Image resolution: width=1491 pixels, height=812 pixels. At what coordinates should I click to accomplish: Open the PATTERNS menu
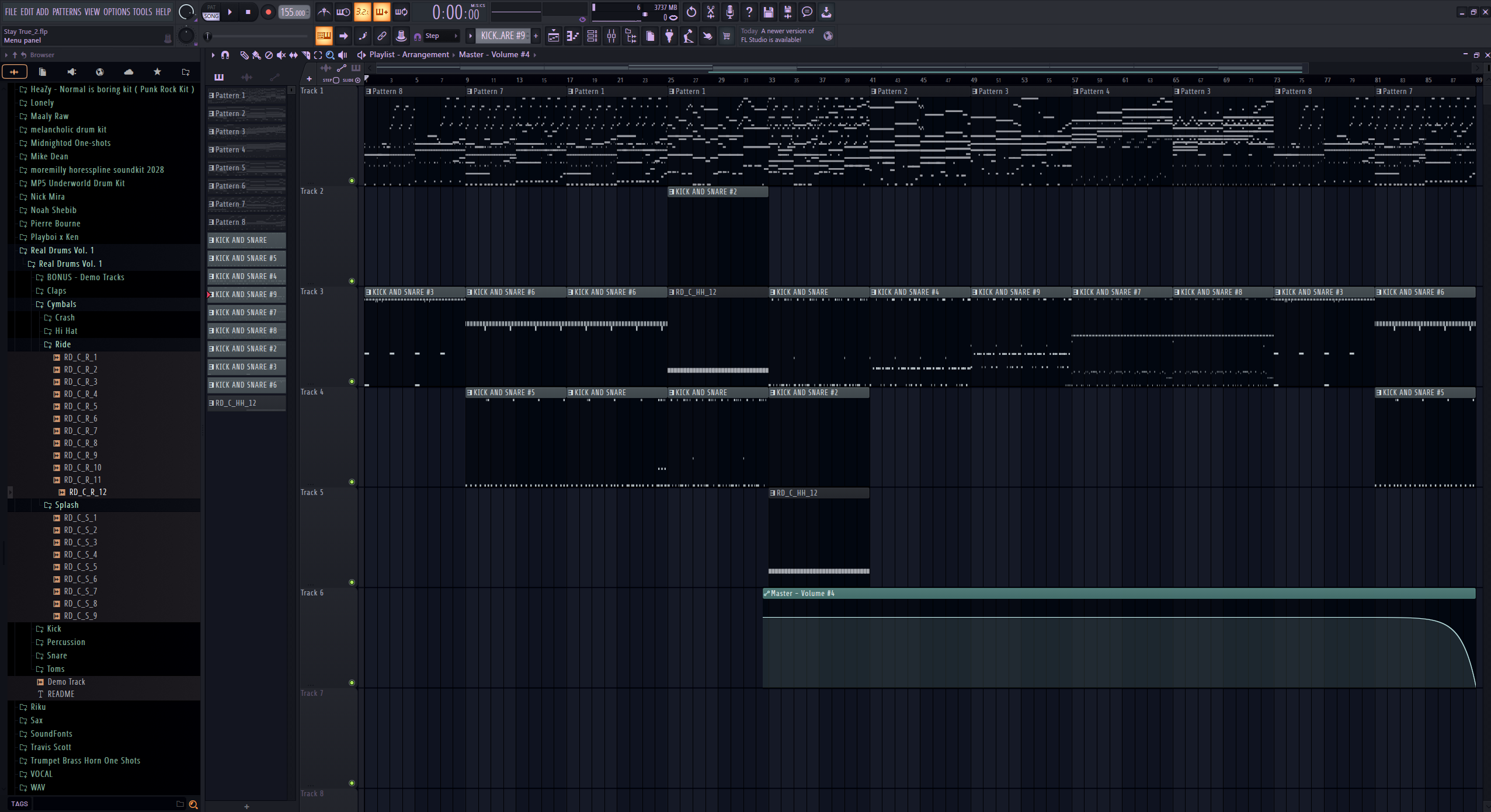[67, 12]
